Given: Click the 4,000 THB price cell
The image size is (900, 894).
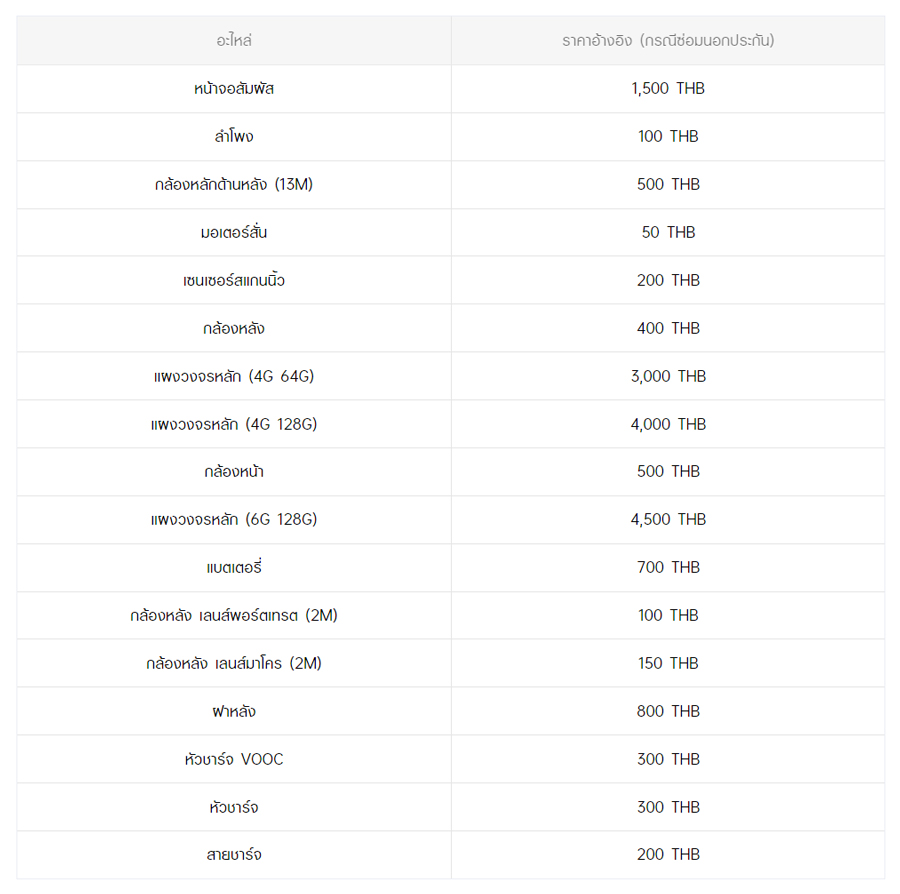Looking at the screenshot, I should pyautogui.click(x=668, y=424).
